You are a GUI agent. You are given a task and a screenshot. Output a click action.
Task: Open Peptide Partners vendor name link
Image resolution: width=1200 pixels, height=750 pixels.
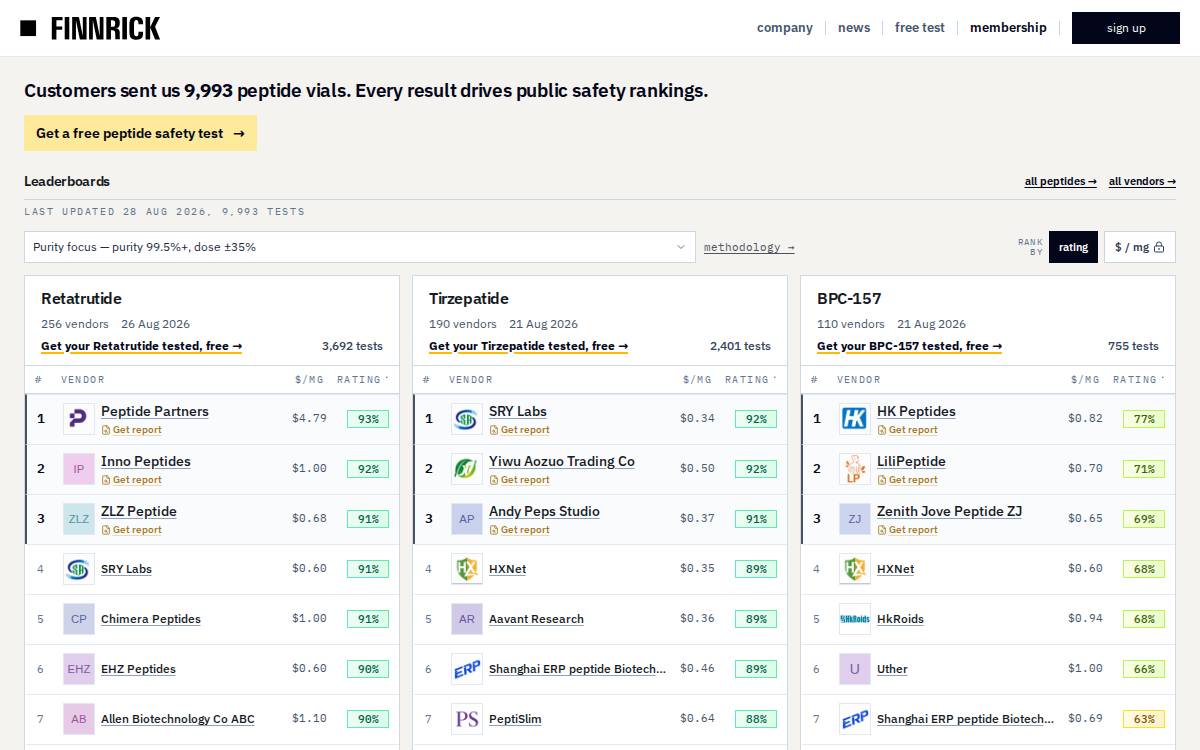[155, 411]
